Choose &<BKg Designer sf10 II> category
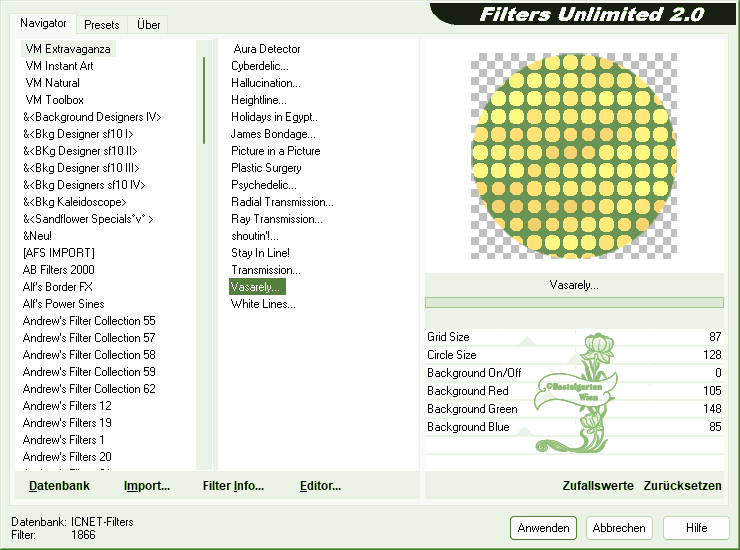 click(x=80, y=151)
